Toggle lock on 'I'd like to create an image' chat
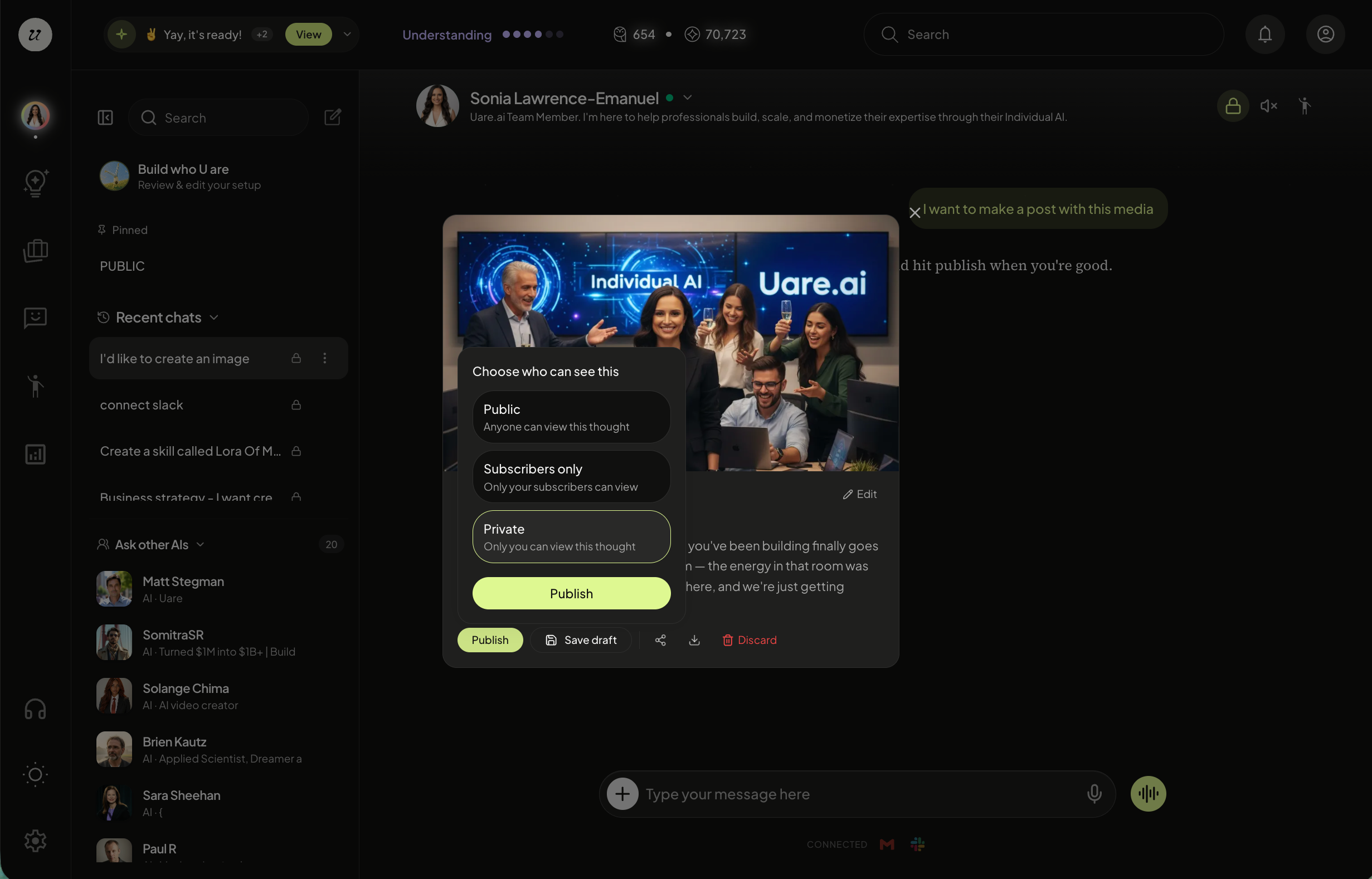This screenshot has height=879, width=1372. tap(296, 358)
